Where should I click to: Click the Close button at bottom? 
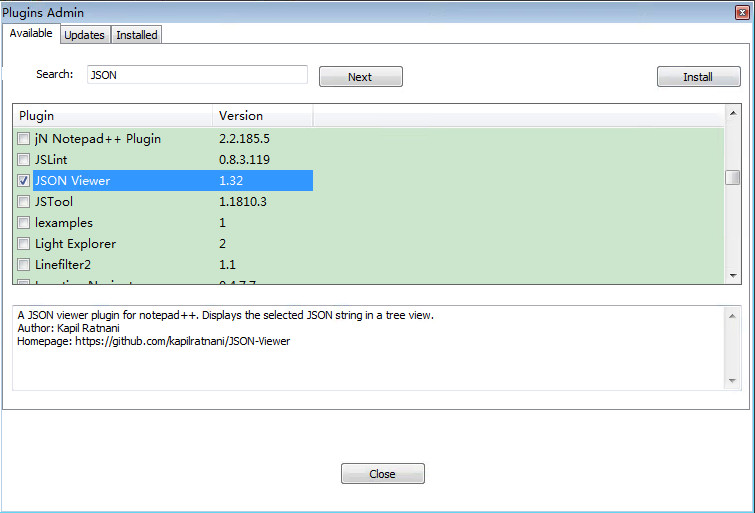tap(383, 474)
